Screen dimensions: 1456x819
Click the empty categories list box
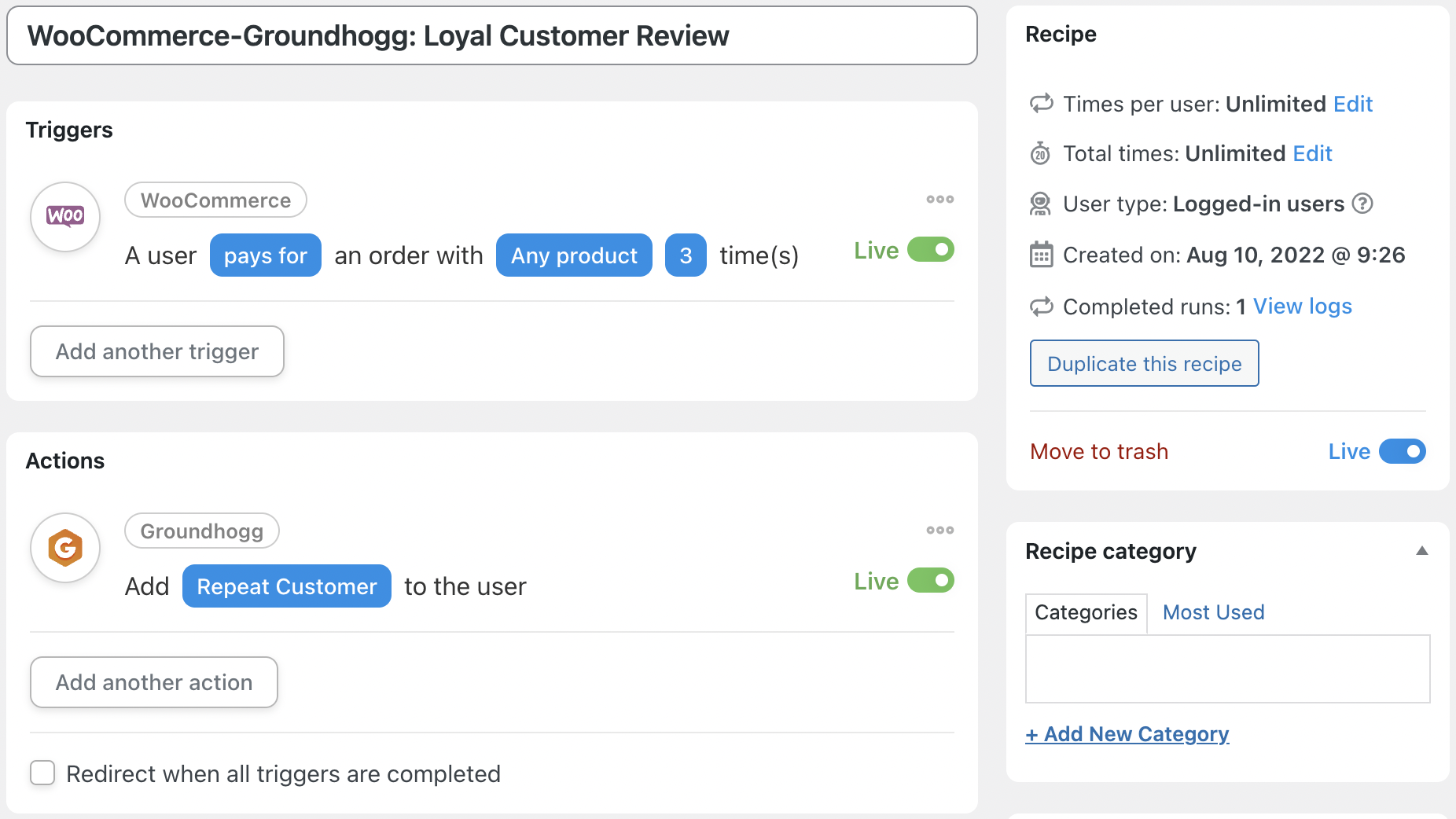pos(1227,669)
